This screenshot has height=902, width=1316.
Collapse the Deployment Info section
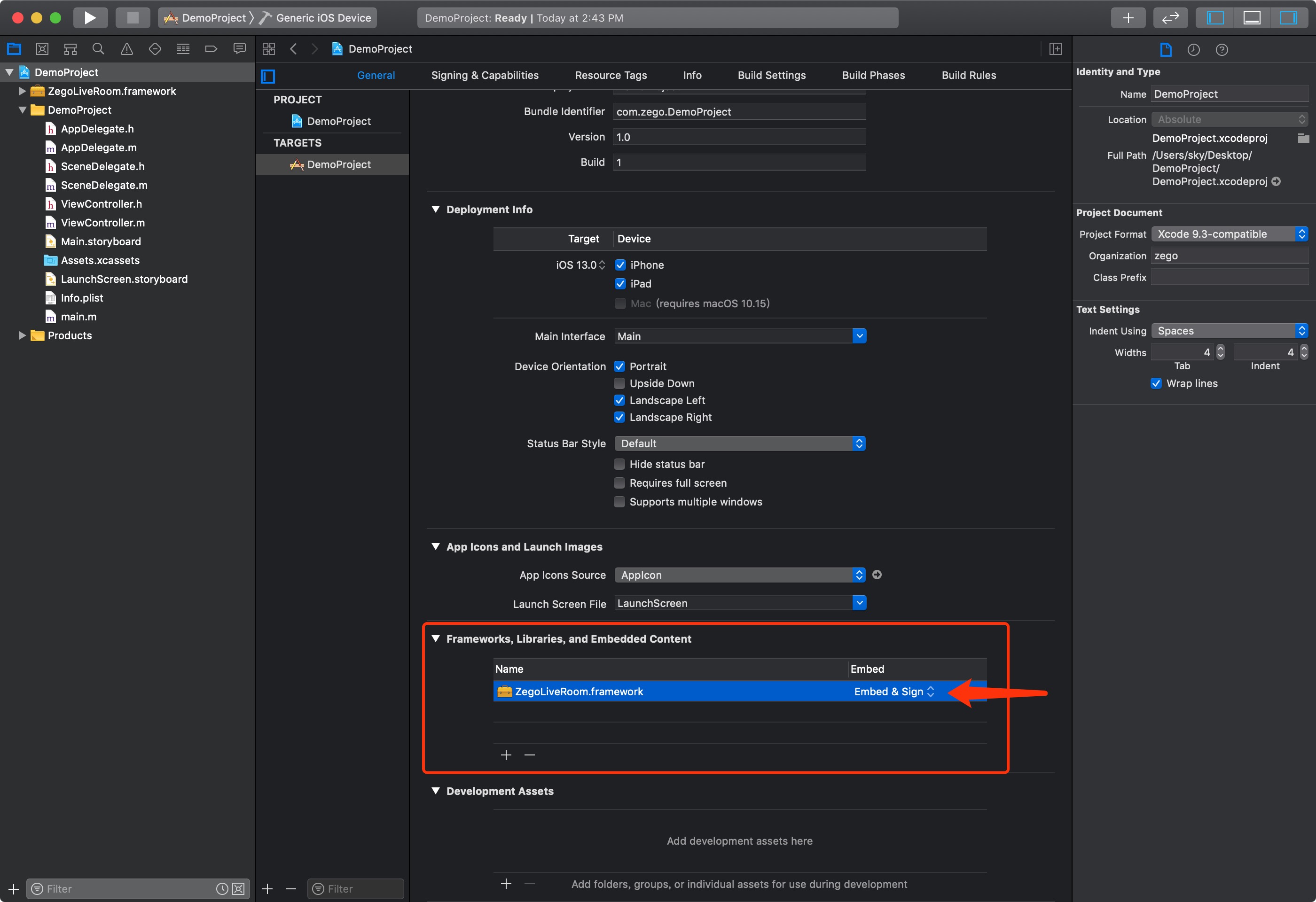click(x=436, y=210)
